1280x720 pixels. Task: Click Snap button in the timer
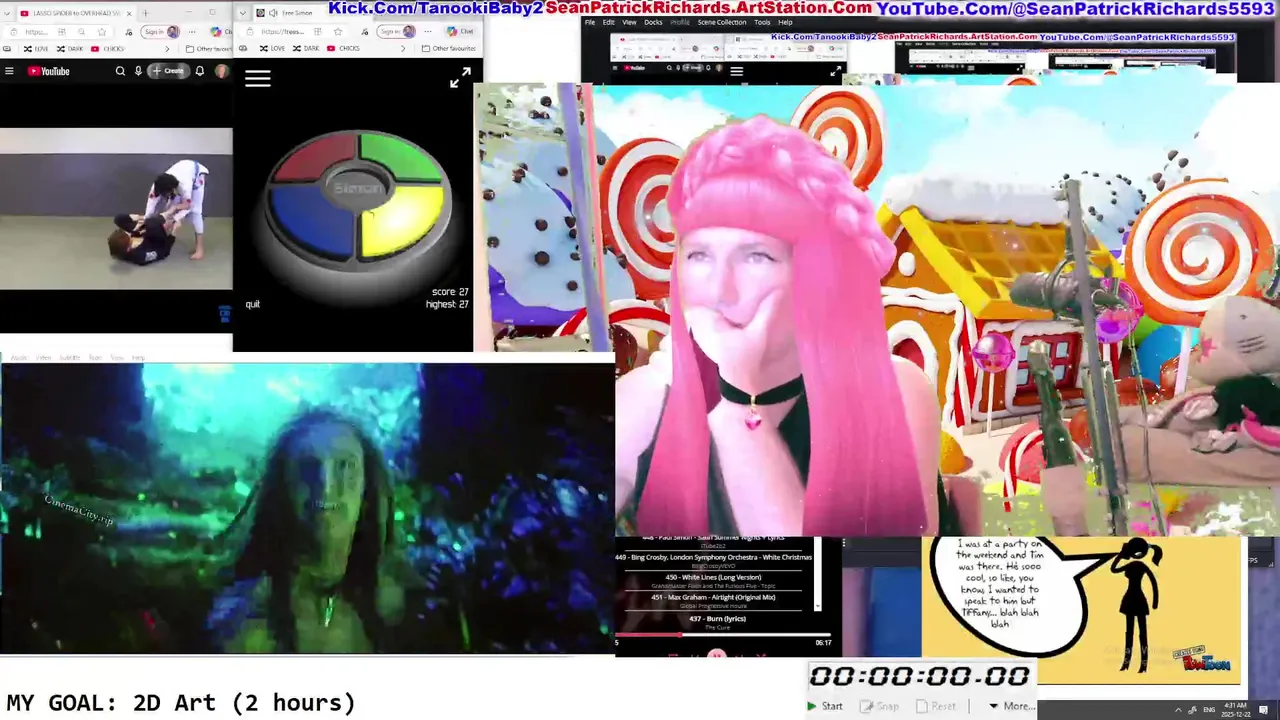[x=880, y=706]
